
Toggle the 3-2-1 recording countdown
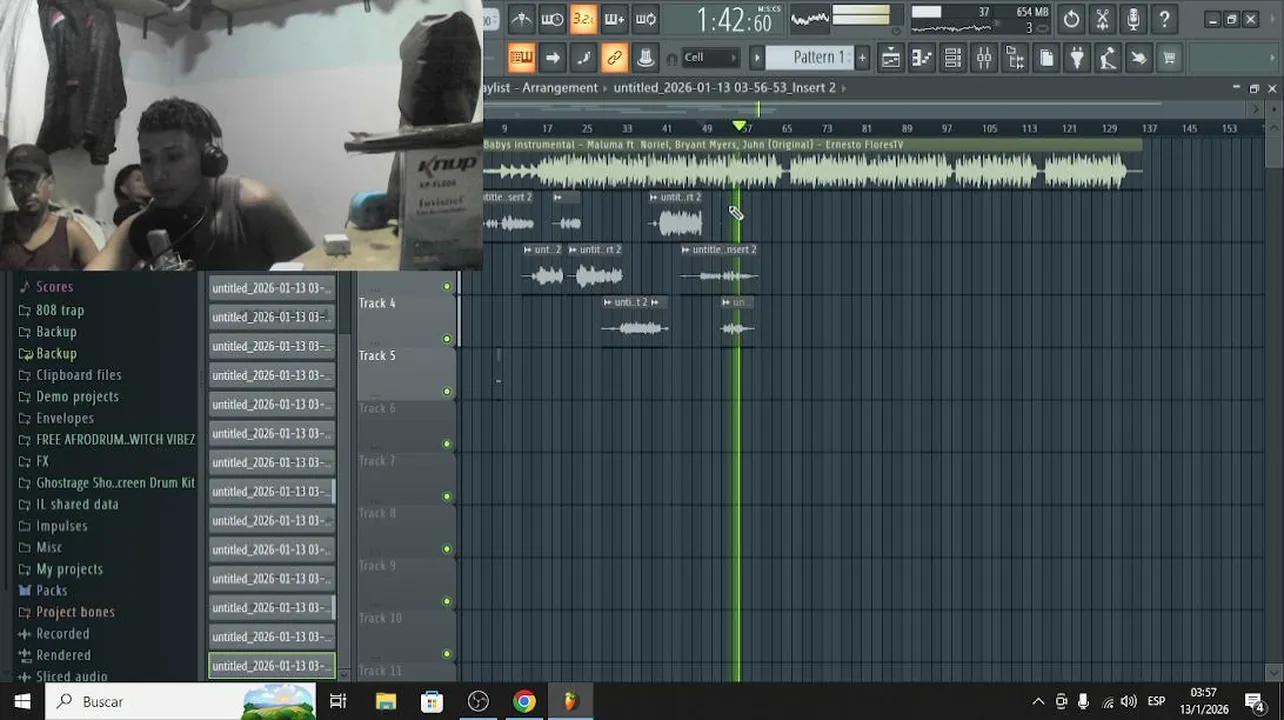pyautogui.click(x=583, y=19)
